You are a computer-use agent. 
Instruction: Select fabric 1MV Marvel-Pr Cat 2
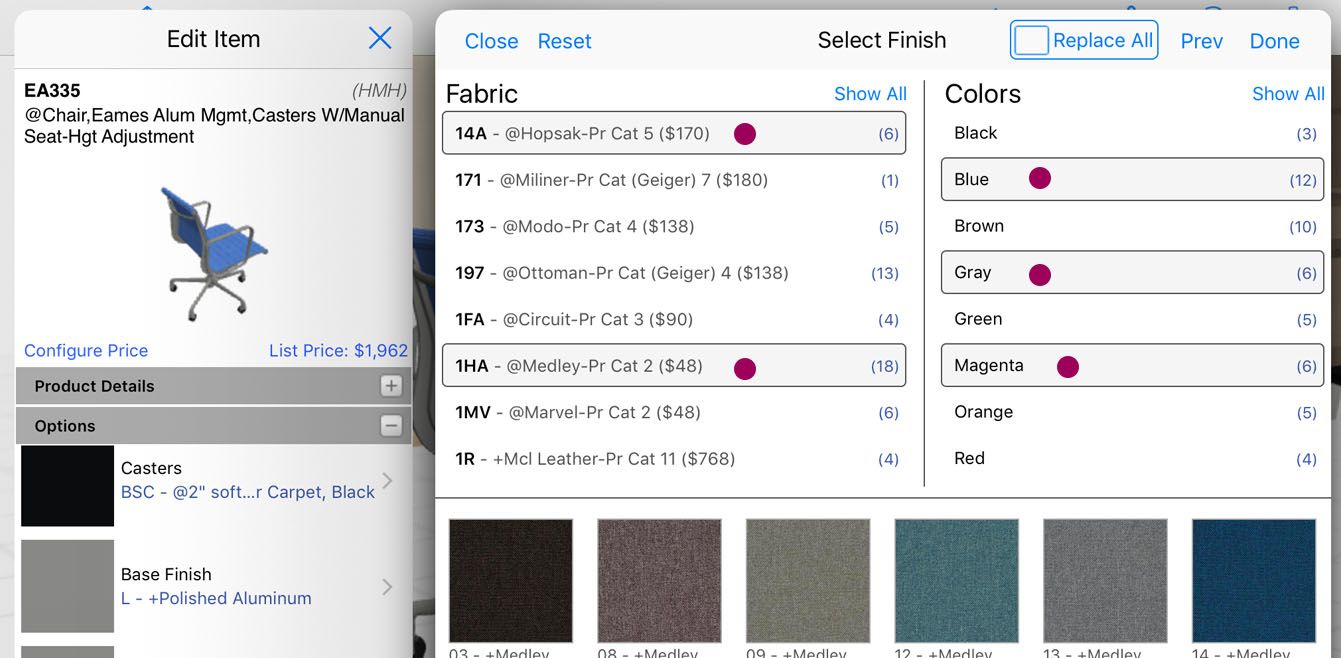tap(674, 412)
